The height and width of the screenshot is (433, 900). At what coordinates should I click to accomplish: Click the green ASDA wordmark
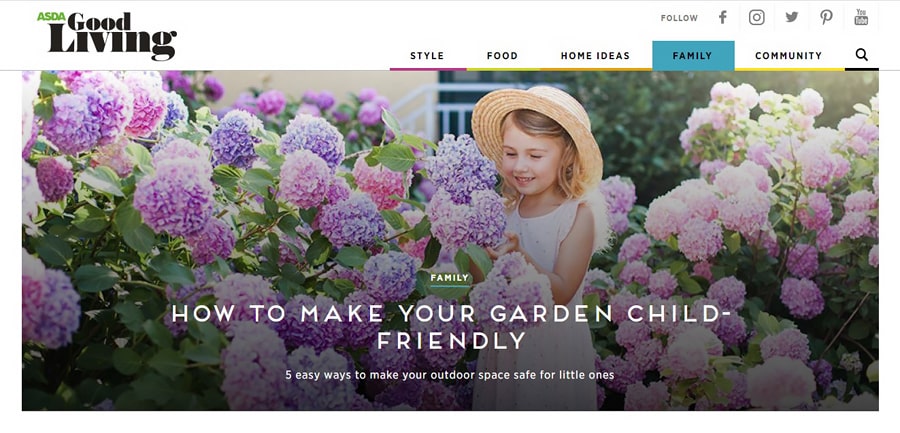click(x=51, y=17)
